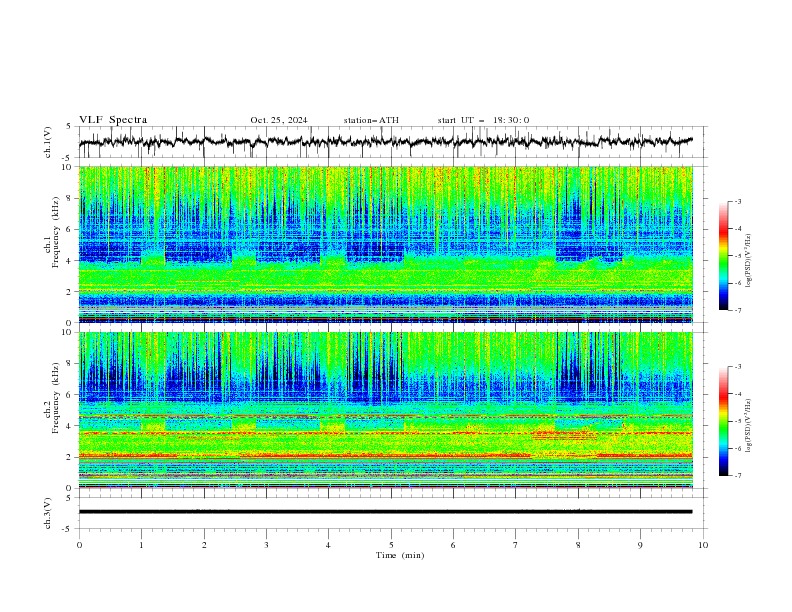
Task: Click the "VLF Spectra" title text
Action: (x=113, y=120)
